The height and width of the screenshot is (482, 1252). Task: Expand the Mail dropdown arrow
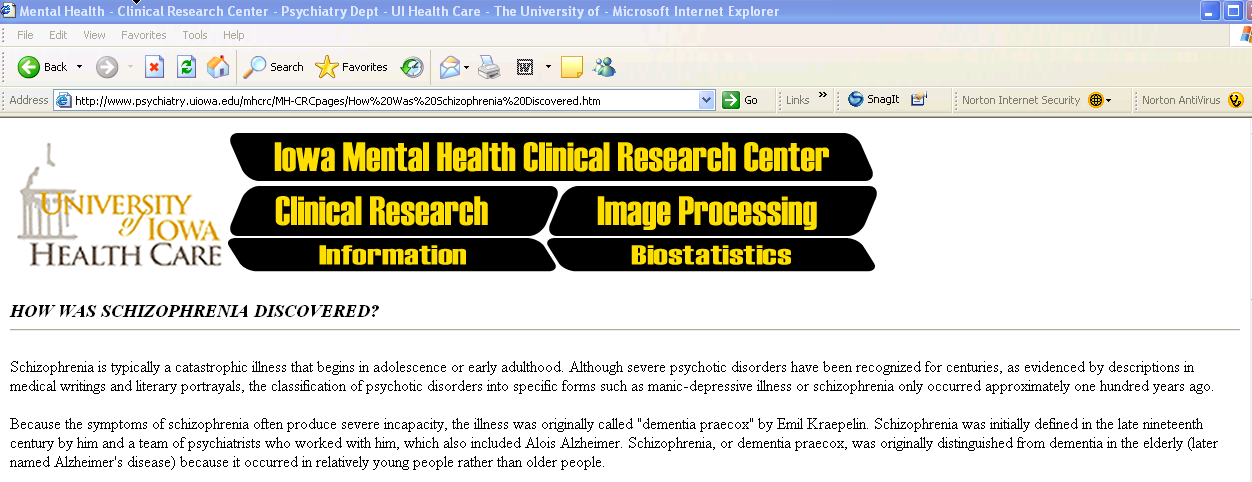click(467, 67)
